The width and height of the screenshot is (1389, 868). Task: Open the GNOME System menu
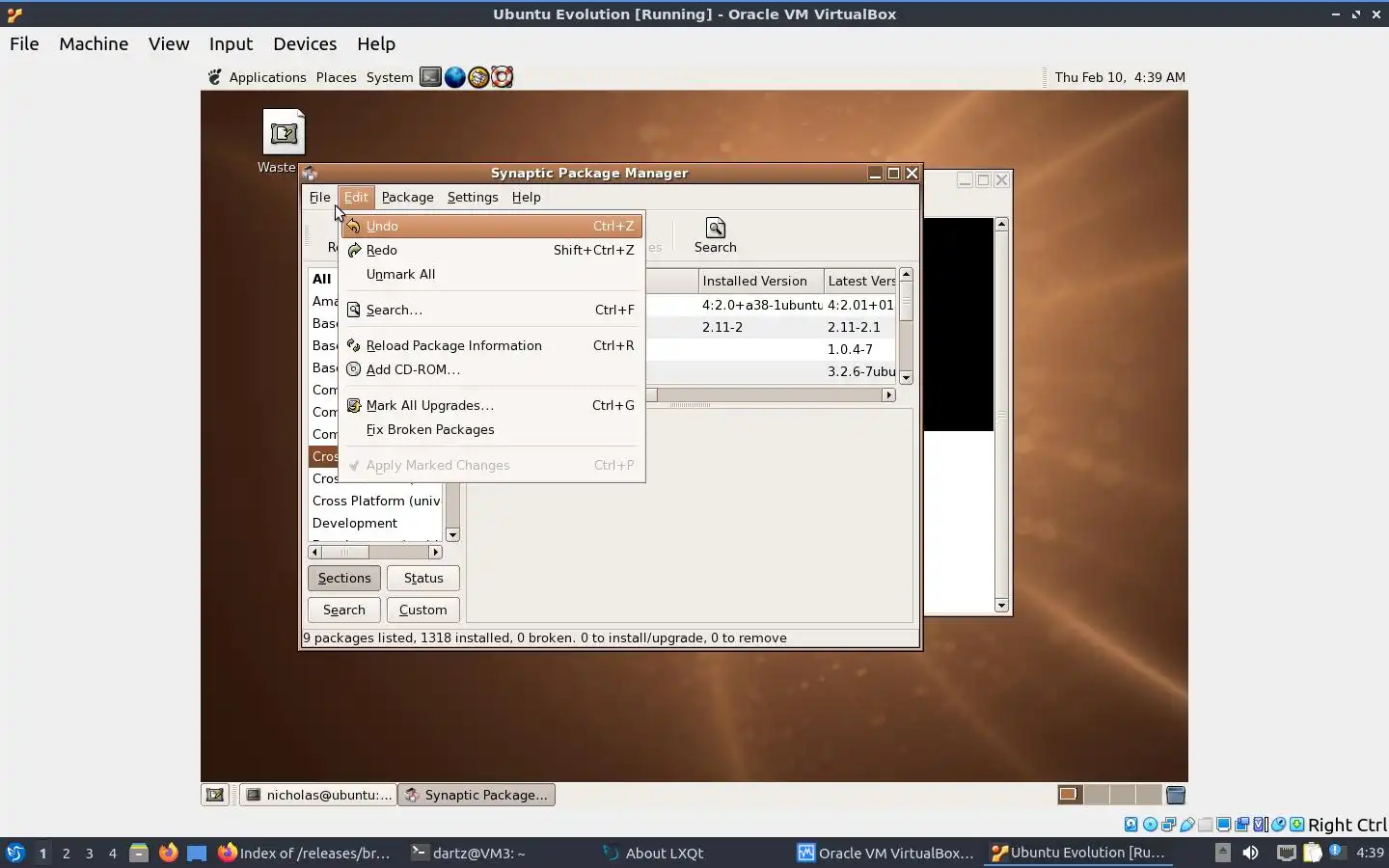point(390,77)
